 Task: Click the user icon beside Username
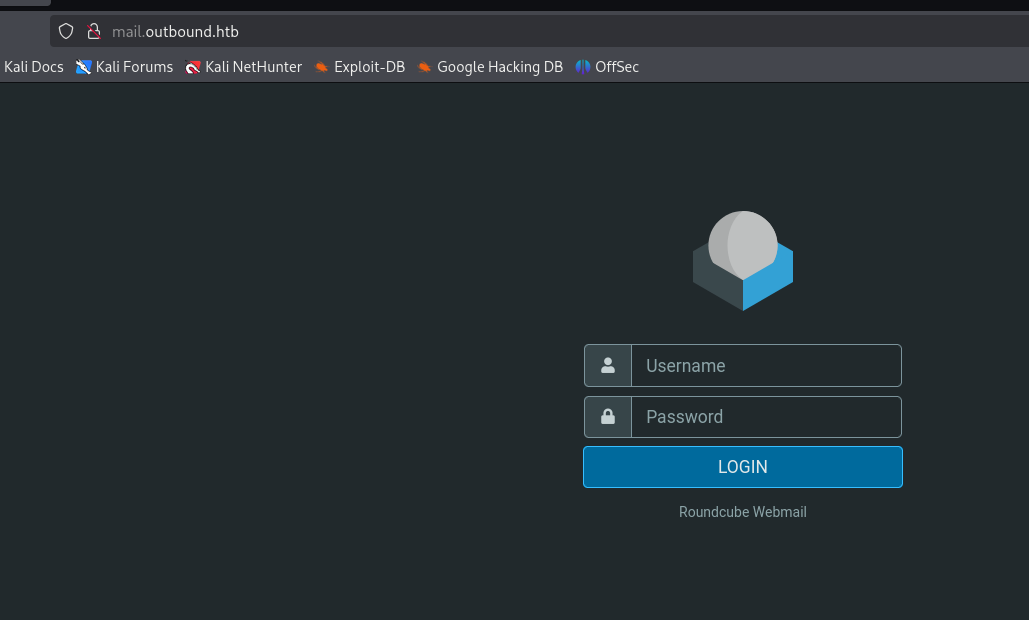[608, 366]
